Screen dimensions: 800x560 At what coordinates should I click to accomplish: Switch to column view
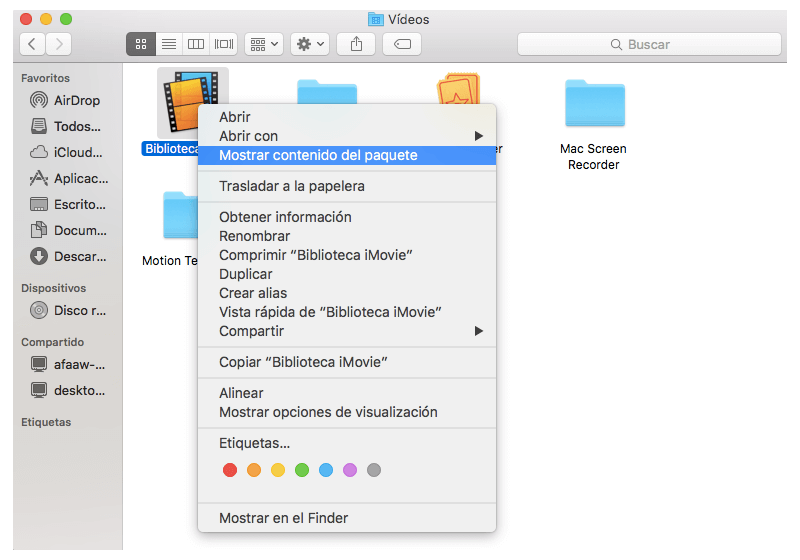(196, 44)
